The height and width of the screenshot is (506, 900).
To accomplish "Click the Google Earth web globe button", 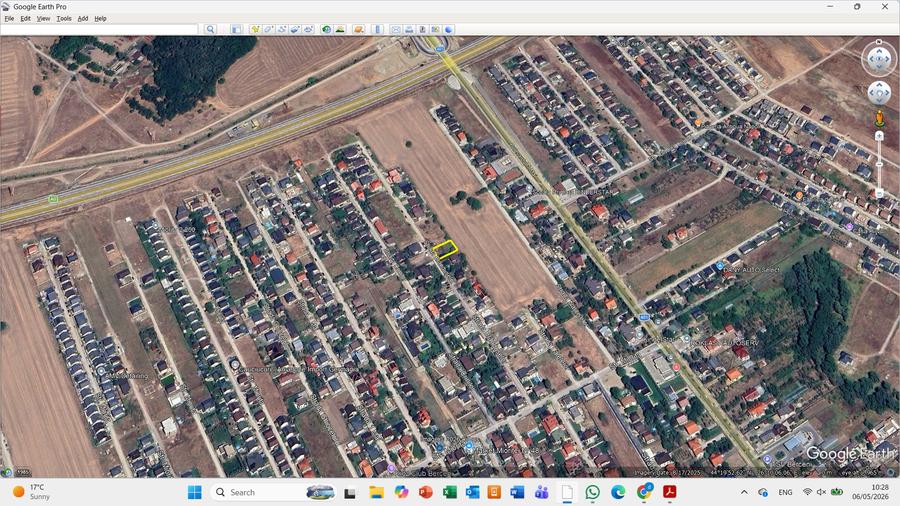I will pos(449,29).
